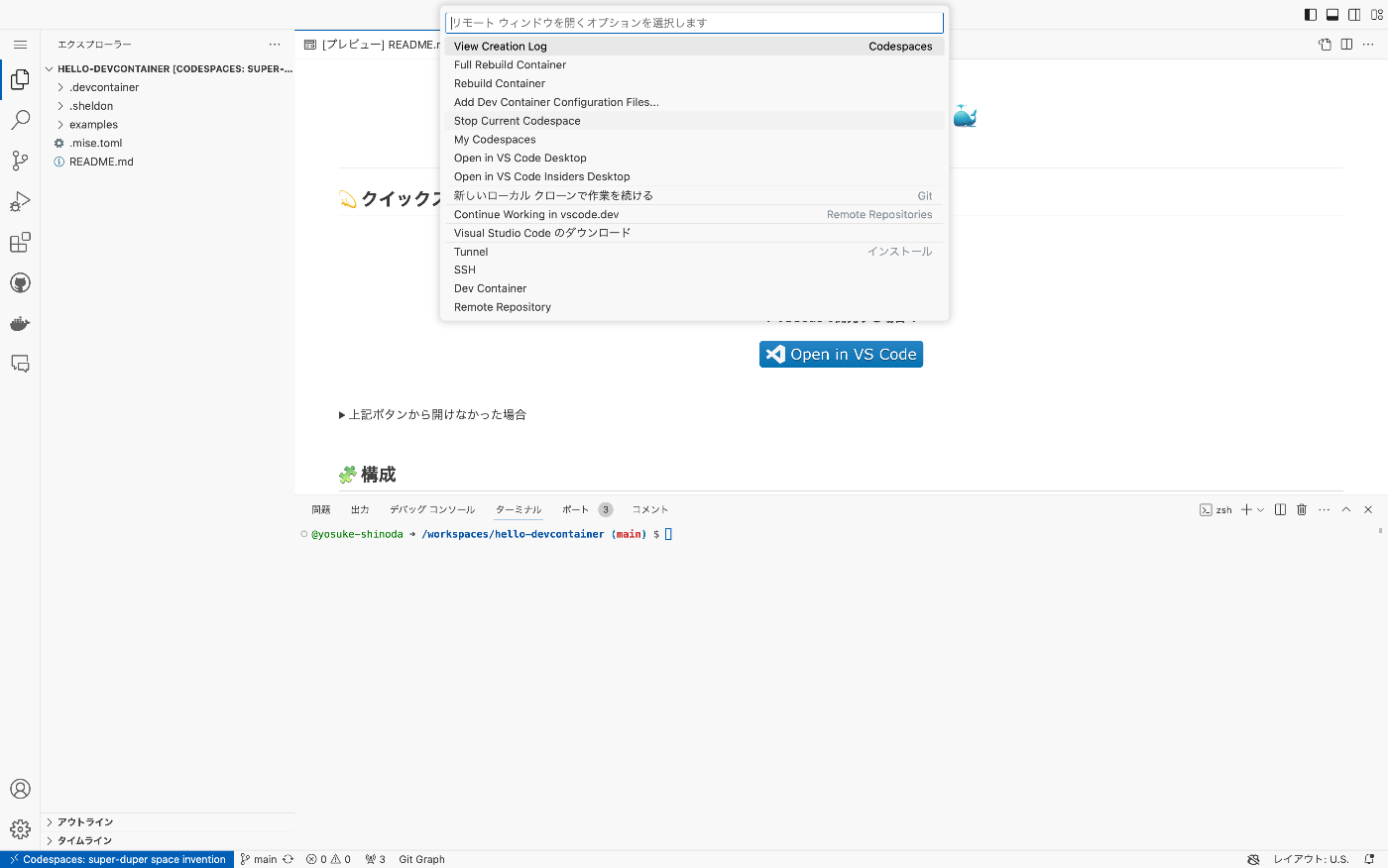Maximize the panel with the up chevron
Image resolution: width=1388 pixels, height=868 pixels.
pyautogui.click(x=1346, y=509)
